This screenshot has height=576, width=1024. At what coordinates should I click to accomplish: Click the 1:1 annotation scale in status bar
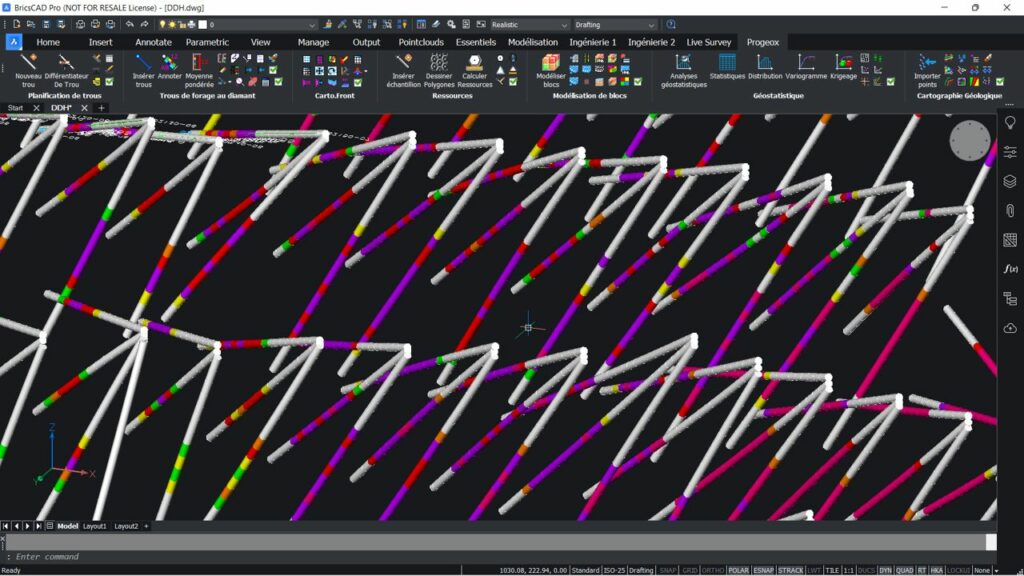pos(848,570)
